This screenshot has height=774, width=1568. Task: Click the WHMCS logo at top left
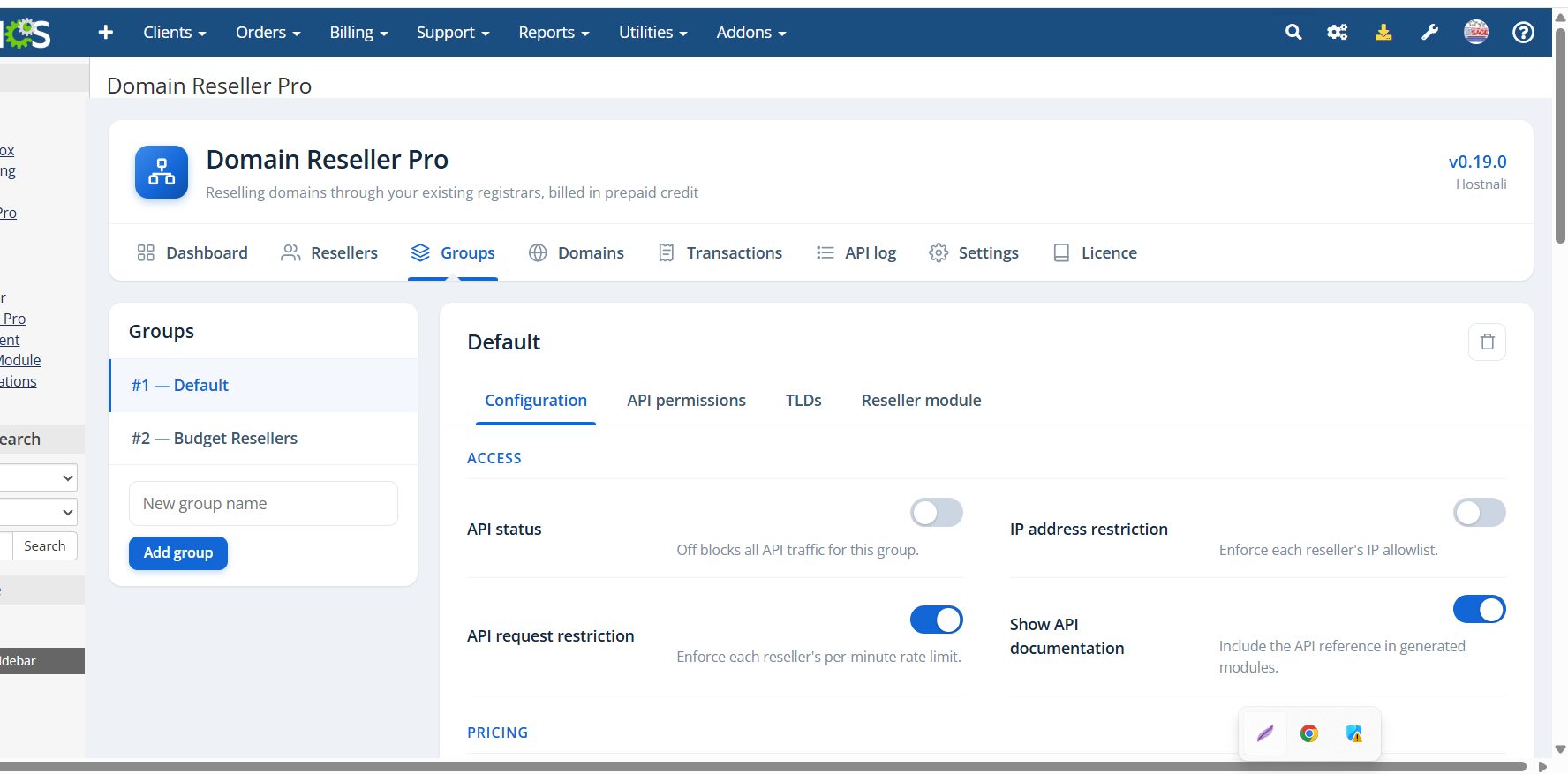pyautogui.click(x=26, y=34)
